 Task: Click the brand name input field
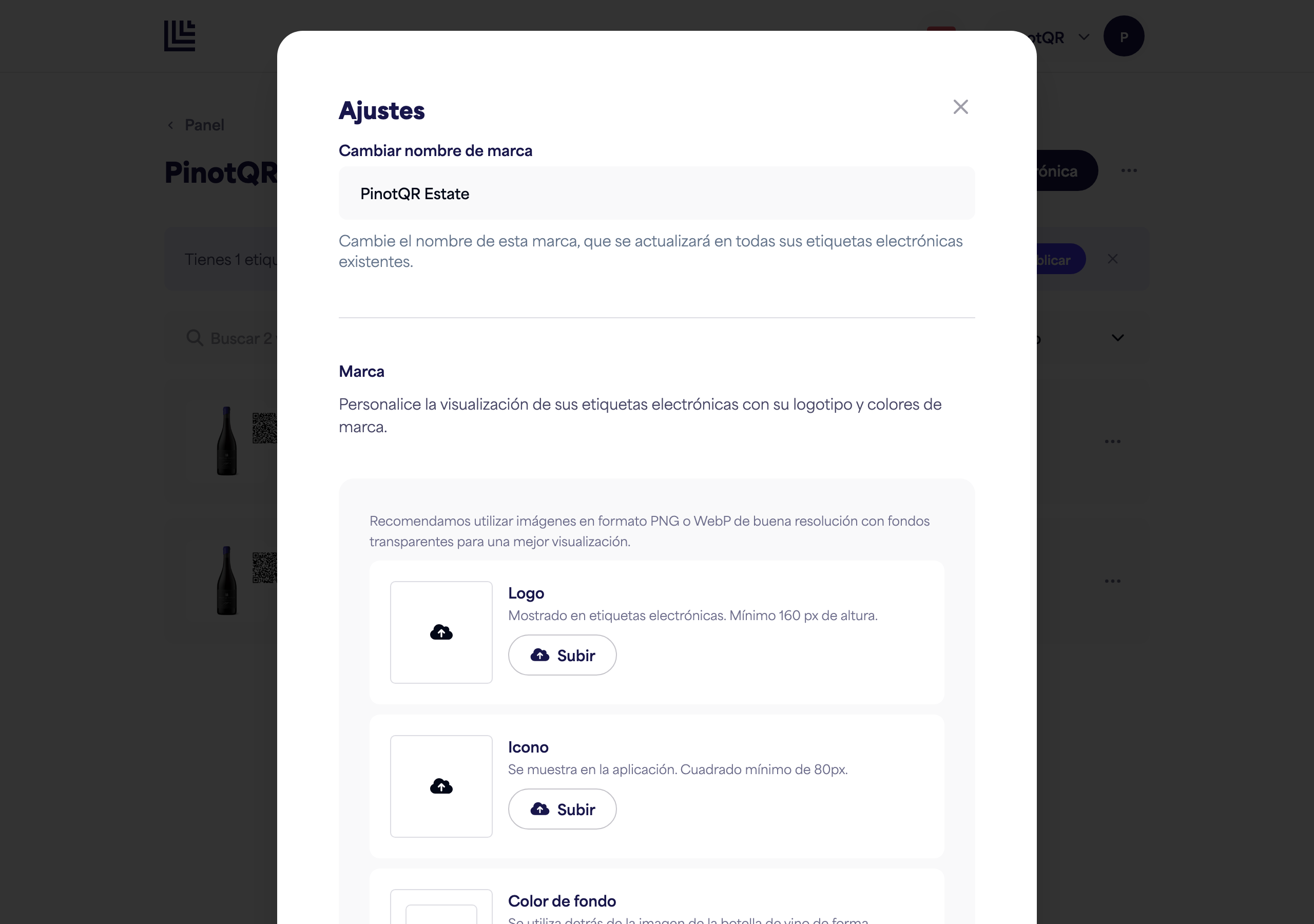656,194
